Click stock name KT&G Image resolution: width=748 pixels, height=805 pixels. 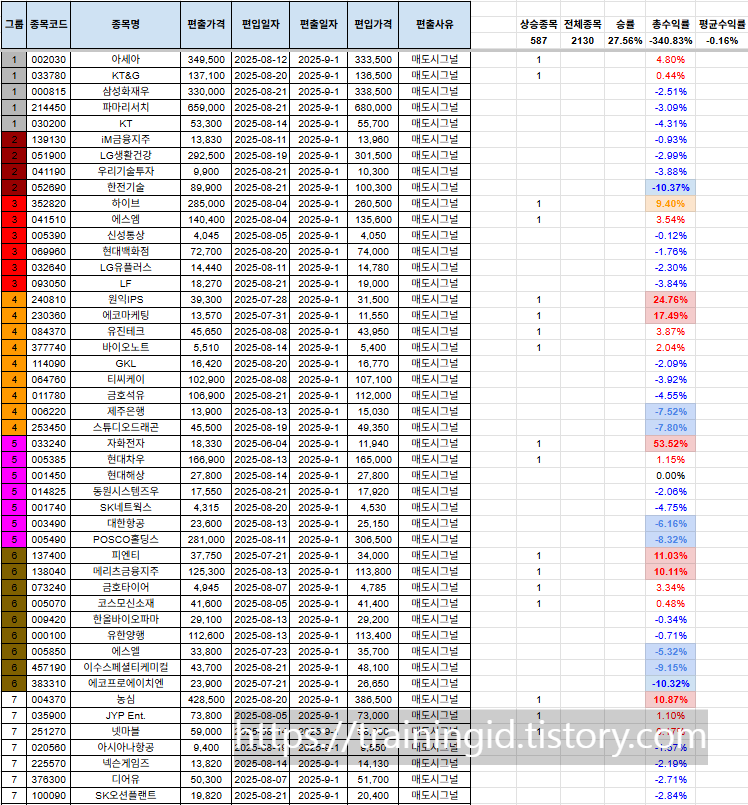[x=125, y=75]
